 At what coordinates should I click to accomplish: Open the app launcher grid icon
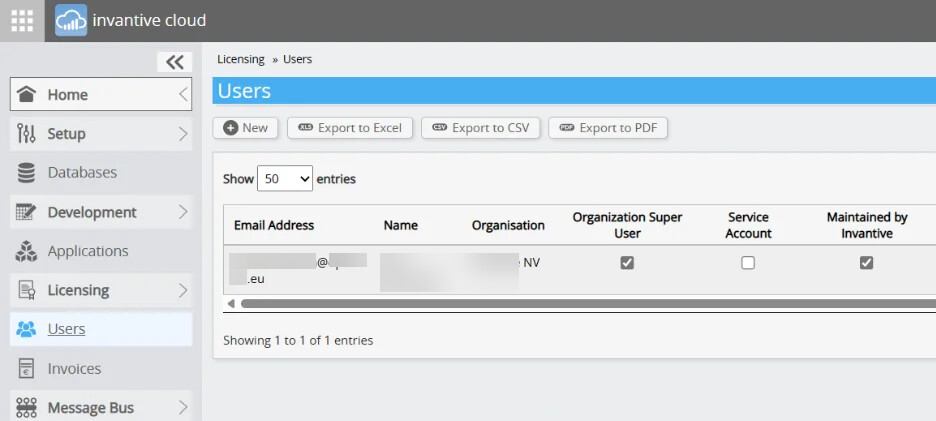[x=22, y=21]
